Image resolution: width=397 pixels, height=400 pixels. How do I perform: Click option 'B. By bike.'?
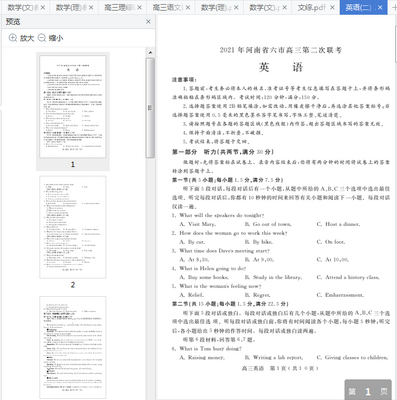tap(259, 242)
